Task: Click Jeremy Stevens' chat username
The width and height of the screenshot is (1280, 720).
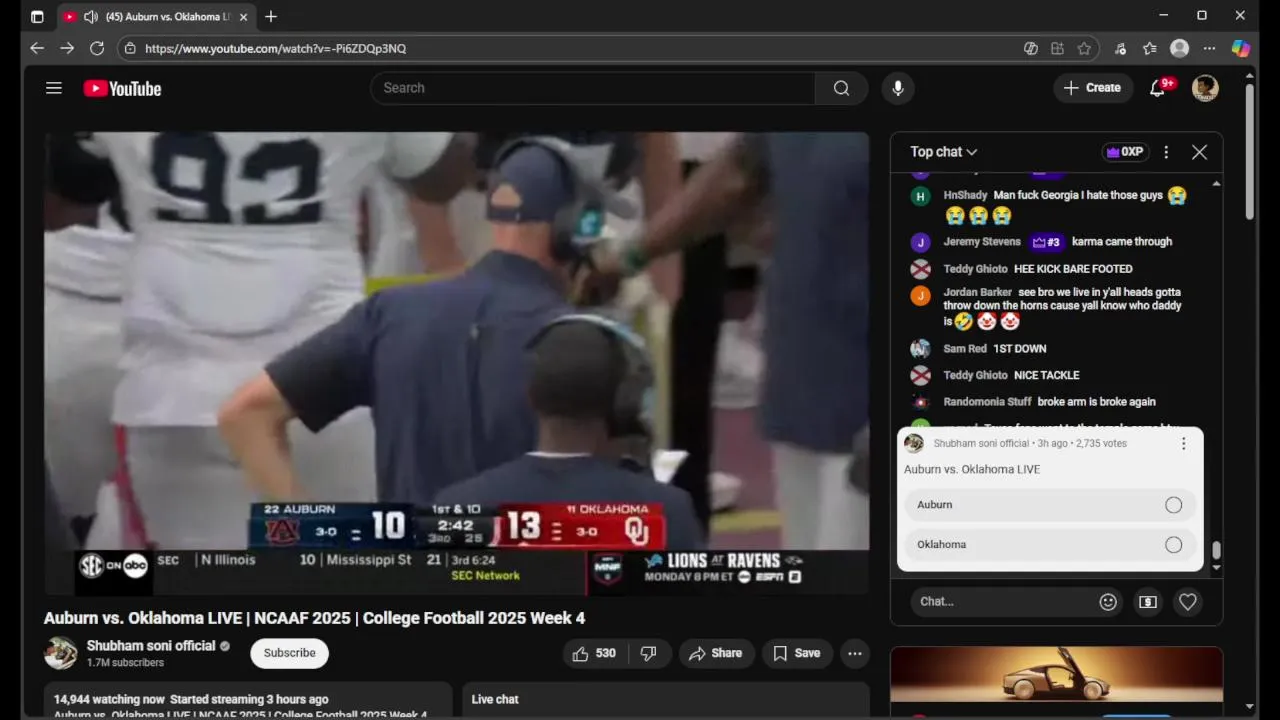Action: click(982, 242)
